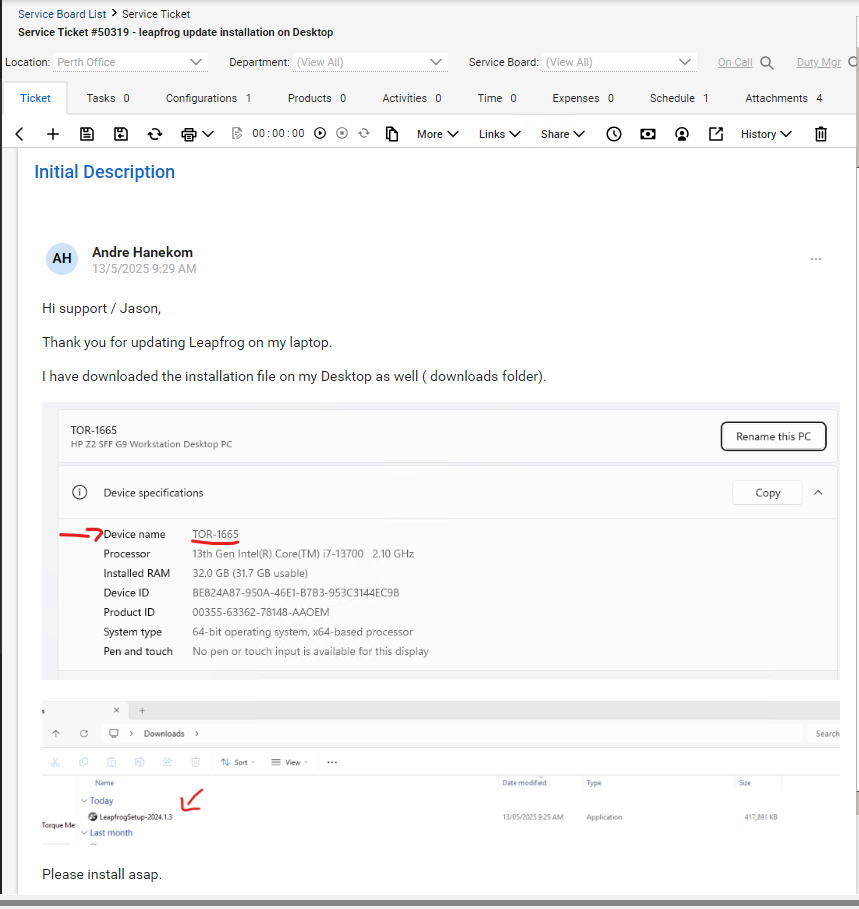Click the Andre Hanekom author name

pos(143,253)
